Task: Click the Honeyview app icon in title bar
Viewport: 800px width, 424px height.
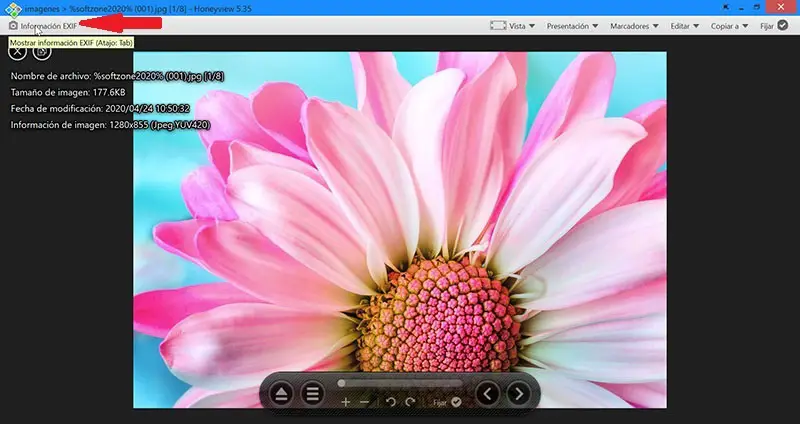Action: click(x=13, y=8)
